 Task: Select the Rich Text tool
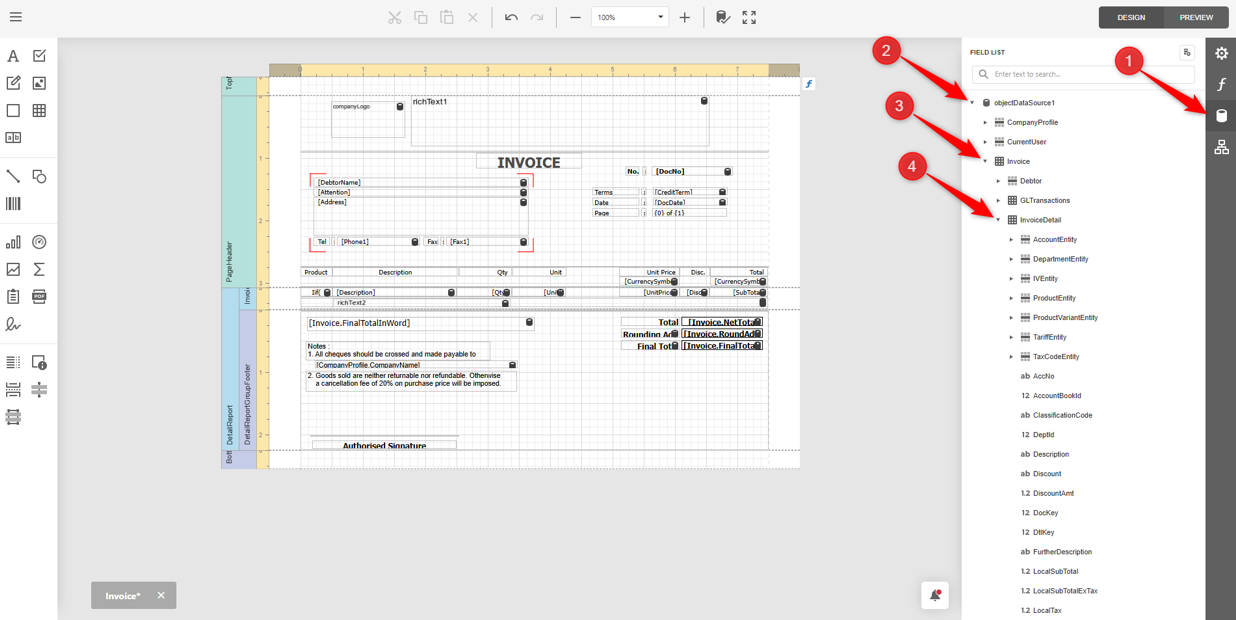pyautogui.click(x=13, y=83)
